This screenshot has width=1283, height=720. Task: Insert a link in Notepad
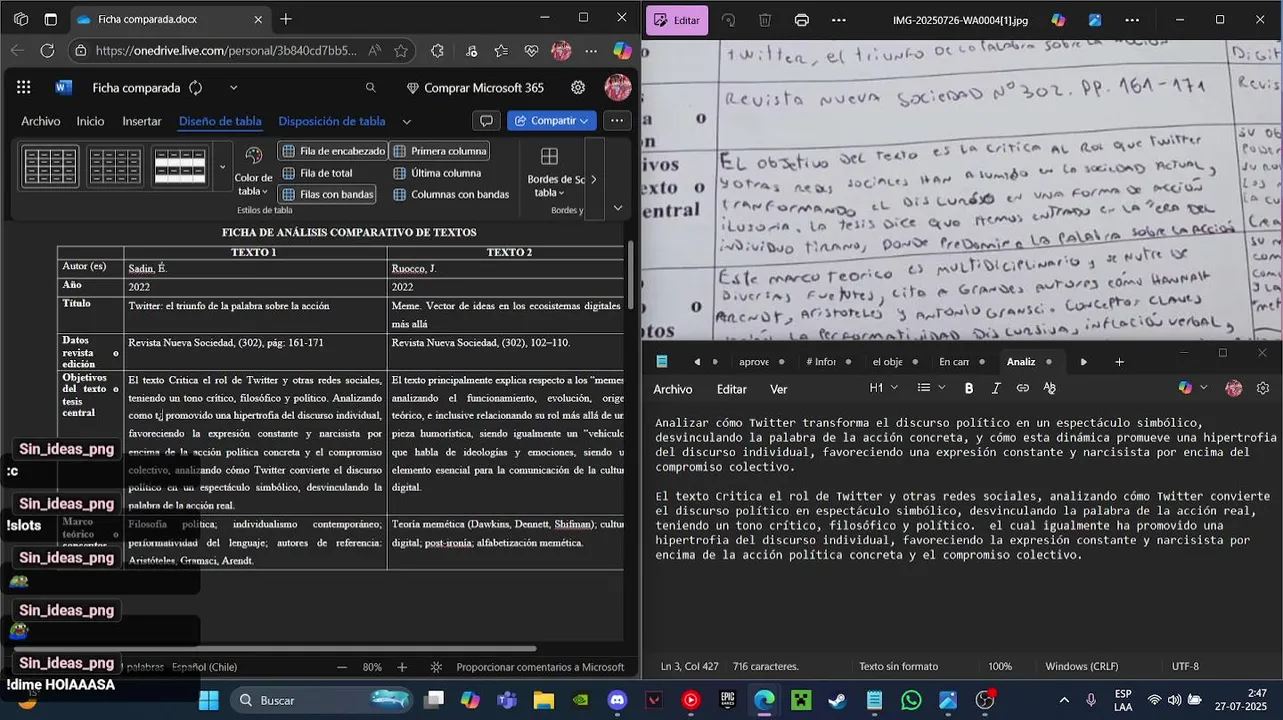[x=1023, y=388]
